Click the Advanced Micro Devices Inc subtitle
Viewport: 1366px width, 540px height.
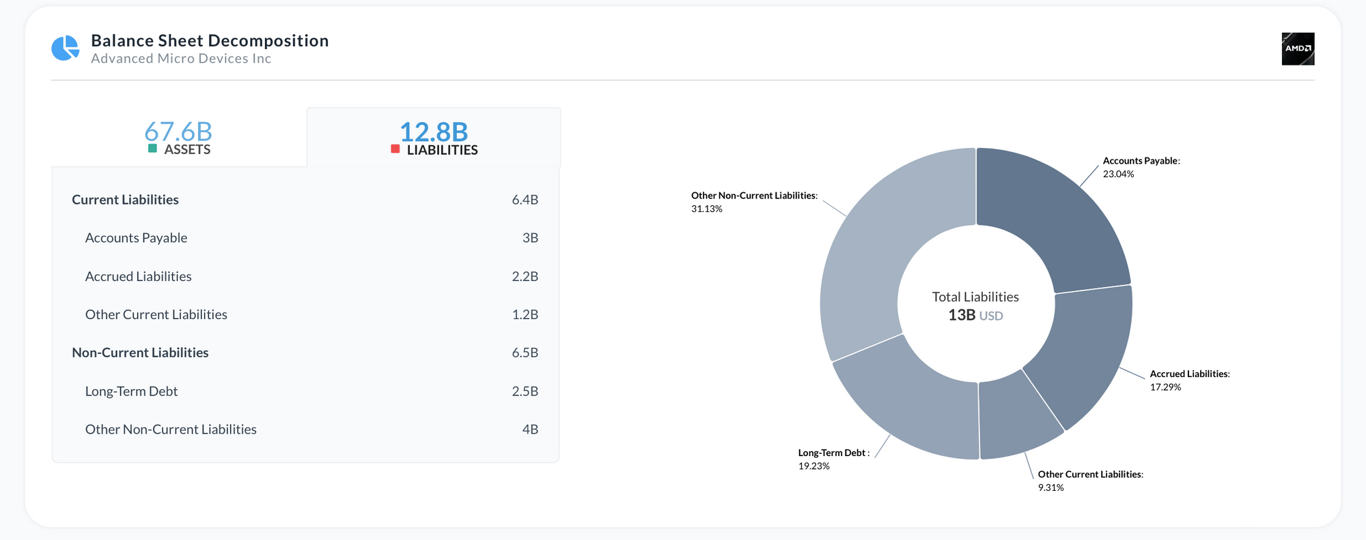[181, 58]
